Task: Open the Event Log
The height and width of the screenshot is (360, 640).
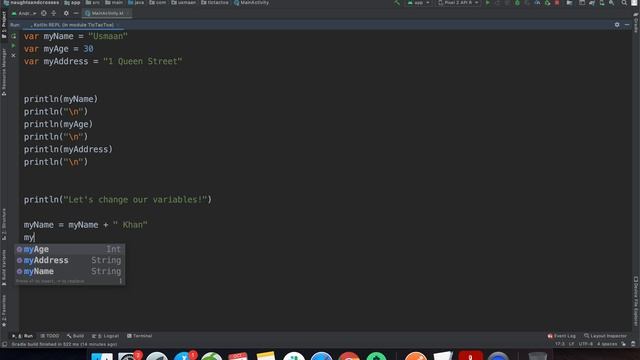Action: point(562,336)
